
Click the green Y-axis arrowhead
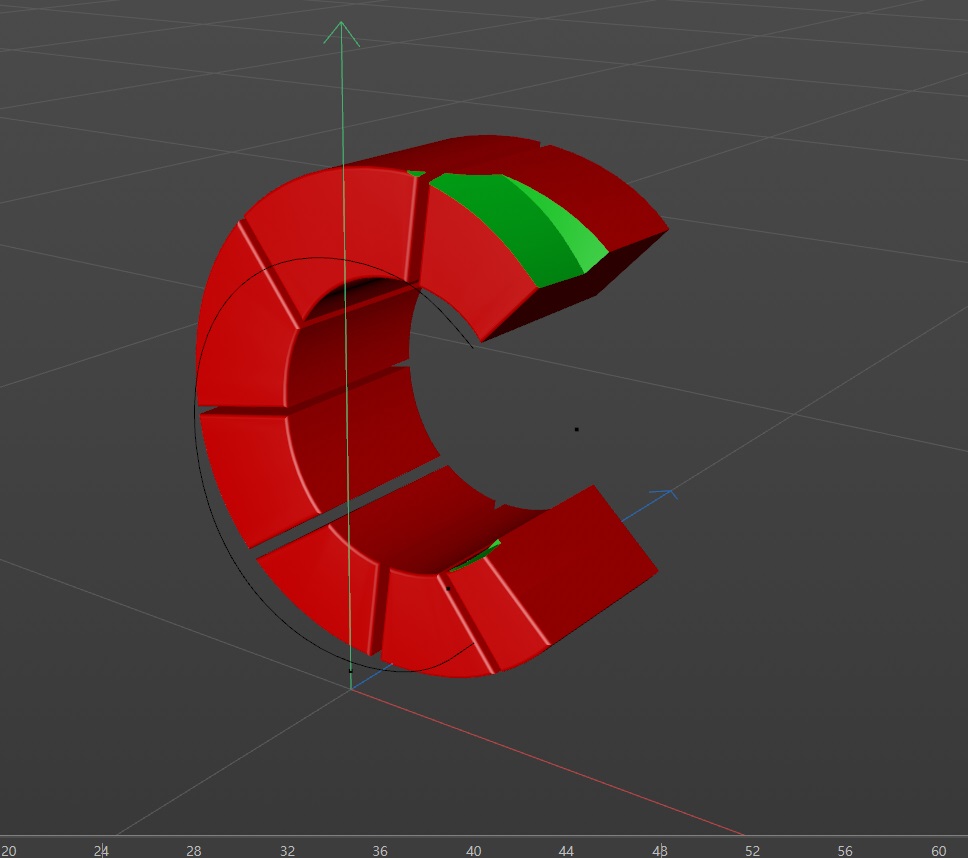(x=341, y=31)
